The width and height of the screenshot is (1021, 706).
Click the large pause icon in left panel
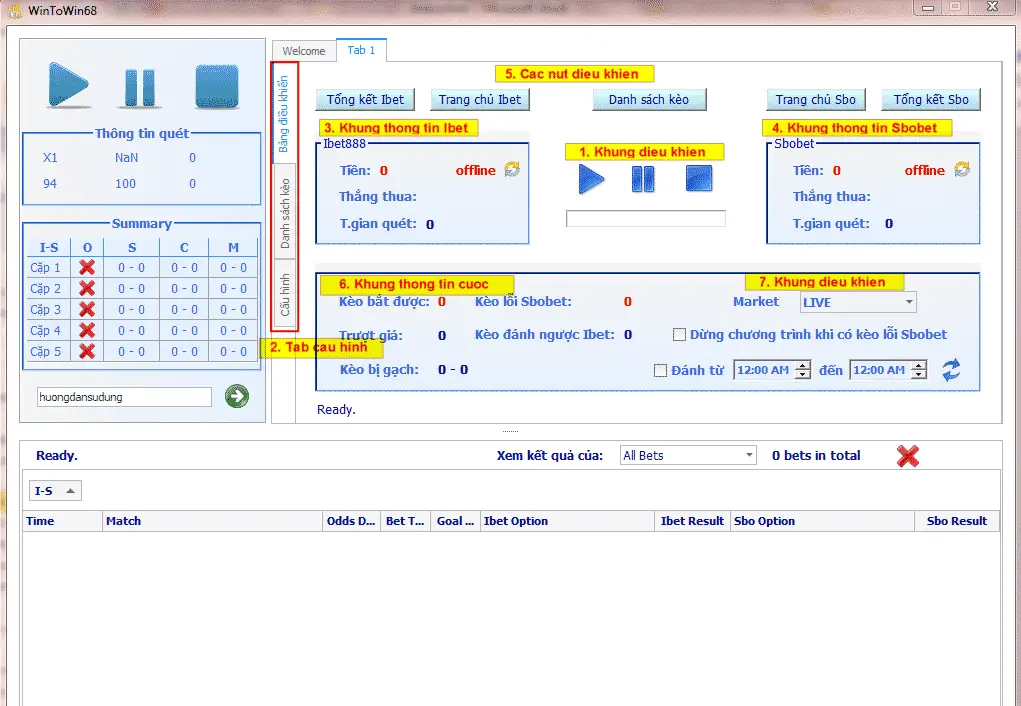[140, 88]
